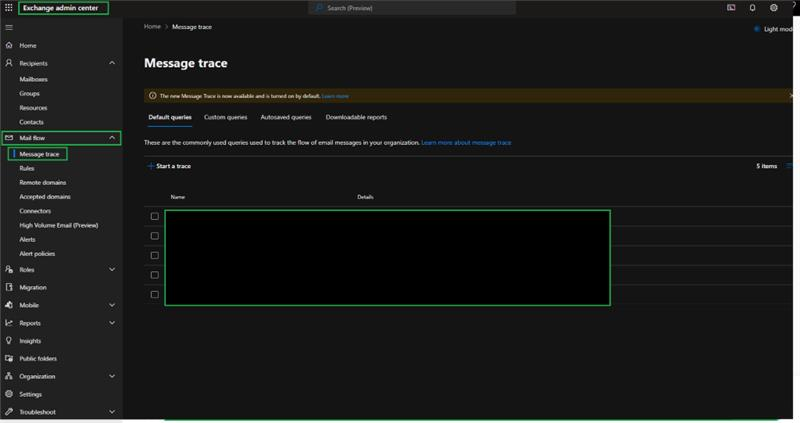Check the second query row checkbox
Screen dimensions: 800x423
point(155,236)
